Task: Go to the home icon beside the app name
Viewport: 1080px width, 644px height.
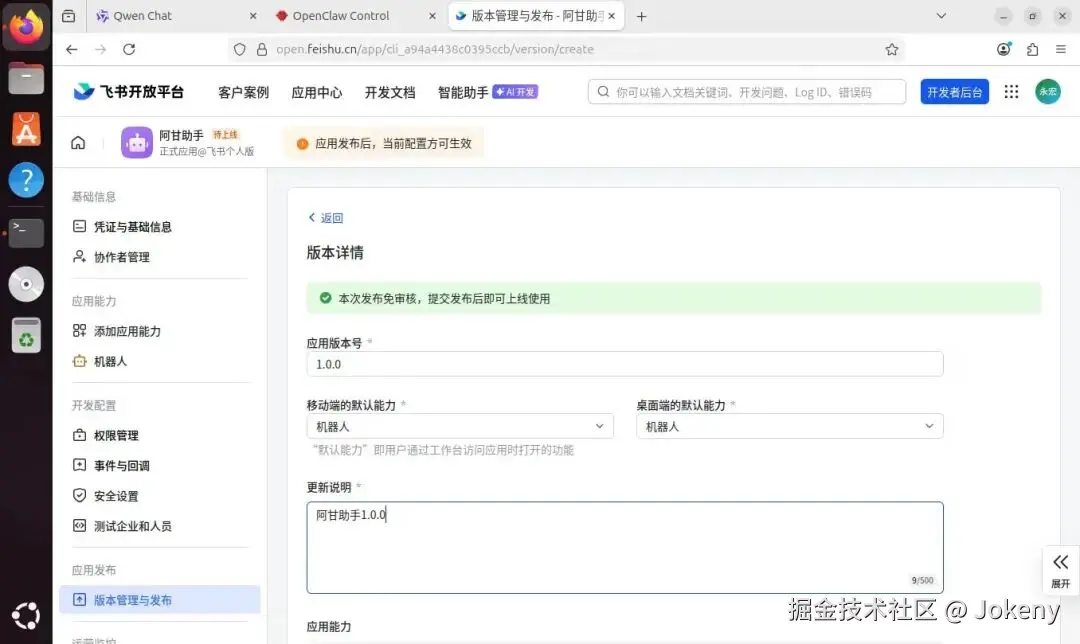Action: (78, 143)
